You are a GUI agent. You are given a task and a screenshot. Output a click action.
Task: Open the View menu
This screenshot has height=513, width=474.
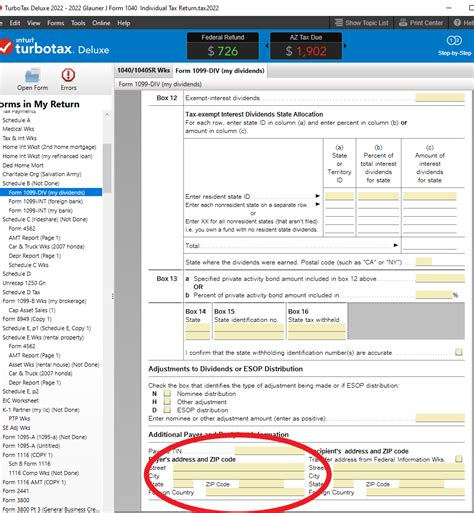click(34, 23)
